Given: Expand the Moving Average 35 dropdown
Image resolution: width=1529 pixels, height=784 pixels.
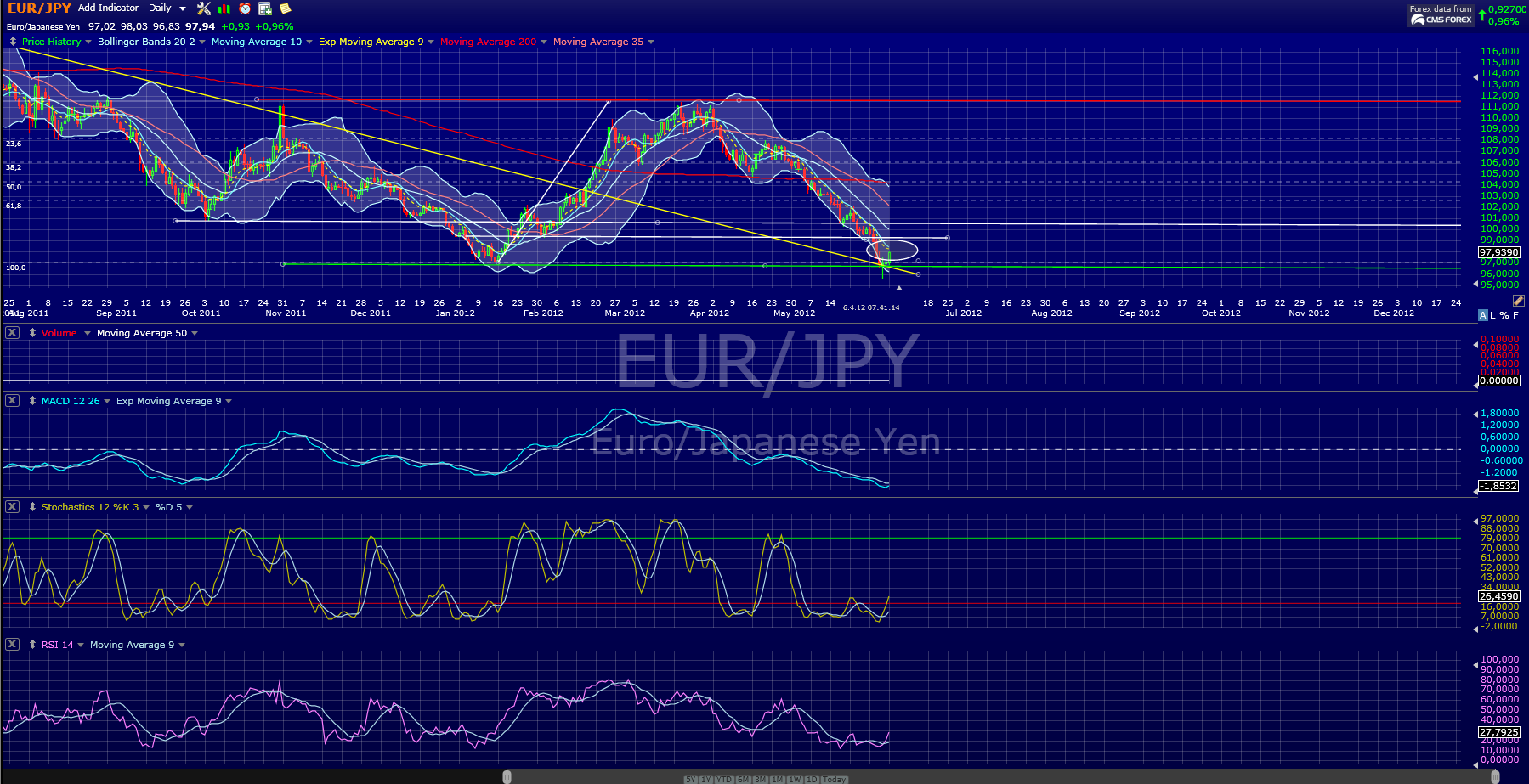Looking at the screenshot, I should pos(651,42).
